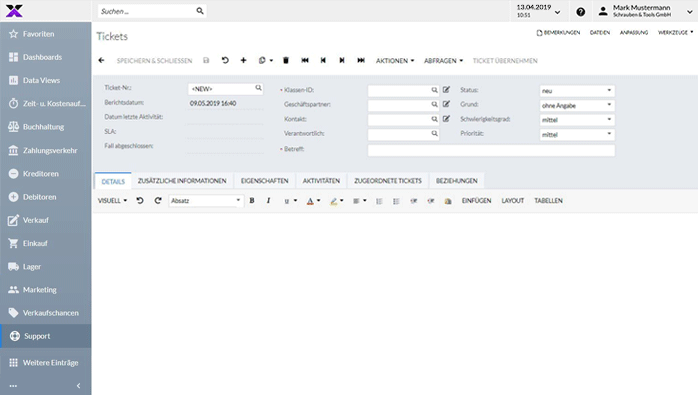Viewport: 698px width, 395px height.
Task: Open the Favoriten sidebar entry
Action: [45, 34]
